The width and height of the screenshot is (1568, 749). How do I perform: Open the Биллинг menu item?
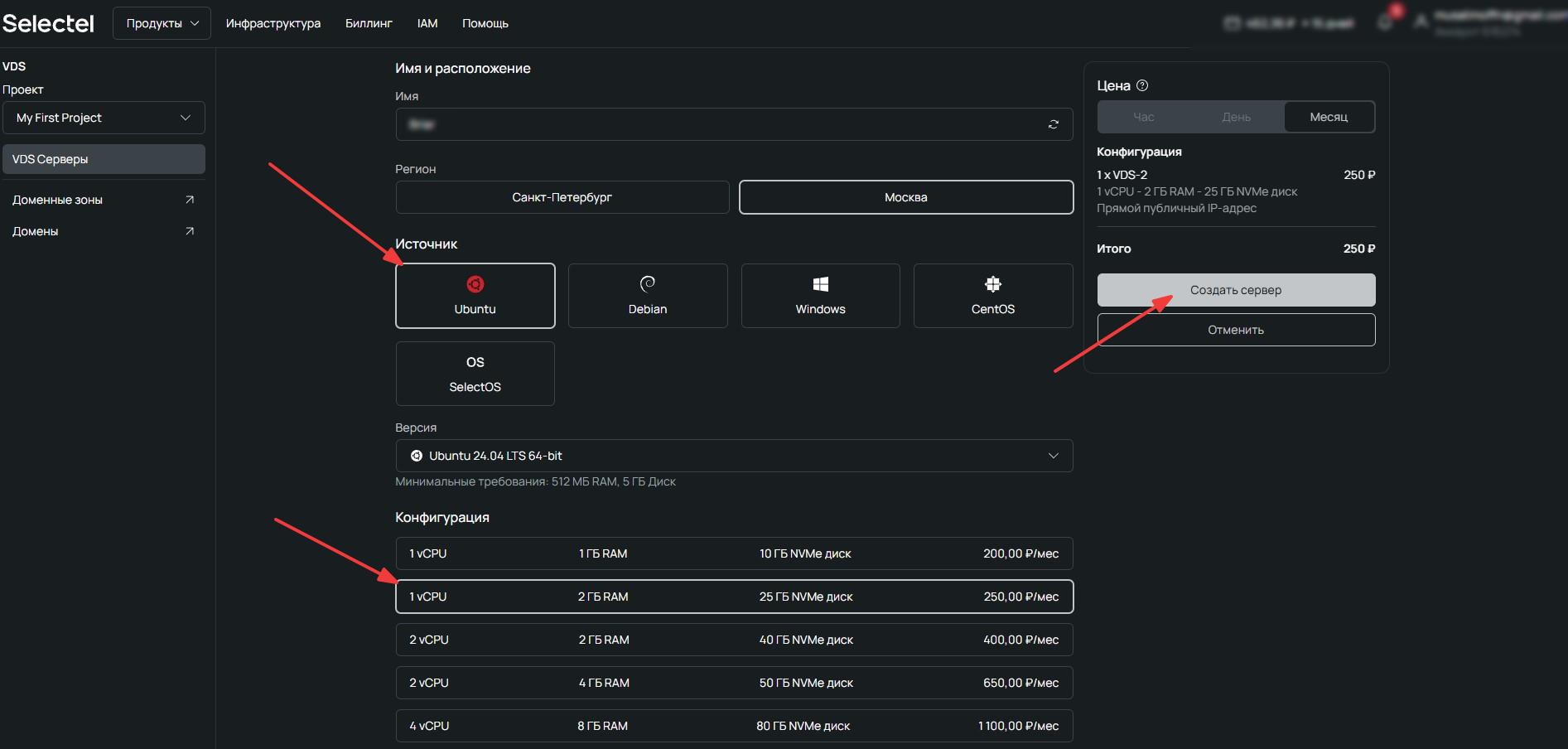(x=369, y=23)
